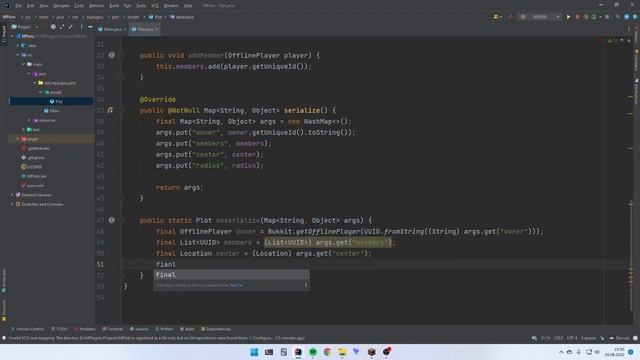Viewport: 640px width, 360px height.
Task: Select the 'final' completion suggestion
Action: pos(231,275)
